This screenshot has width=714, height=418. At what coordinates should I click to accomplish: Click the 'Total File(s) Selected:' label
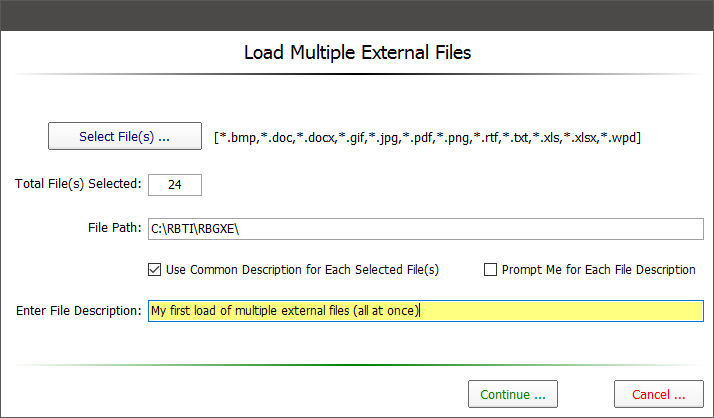[x=78, y=184]
